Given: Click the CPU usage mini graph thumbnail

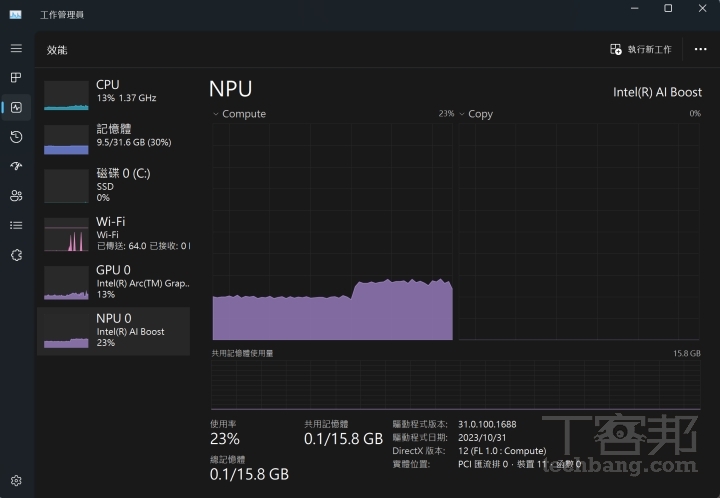Looking at the screenshot, I should pyautogui.click(x=66, y=95).
